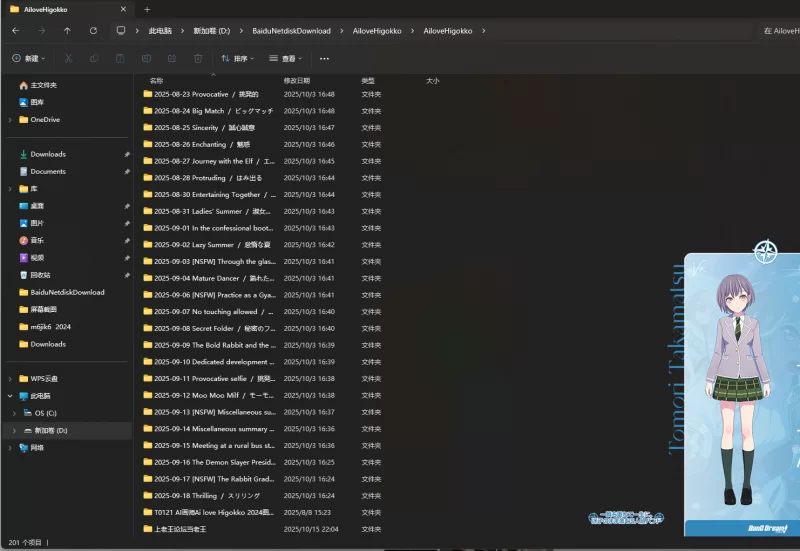Select folder 2025-08-25 Sincerity
The width and height of the screenshot is (800, 551).
pyautogui.click(x=262, y=128)
